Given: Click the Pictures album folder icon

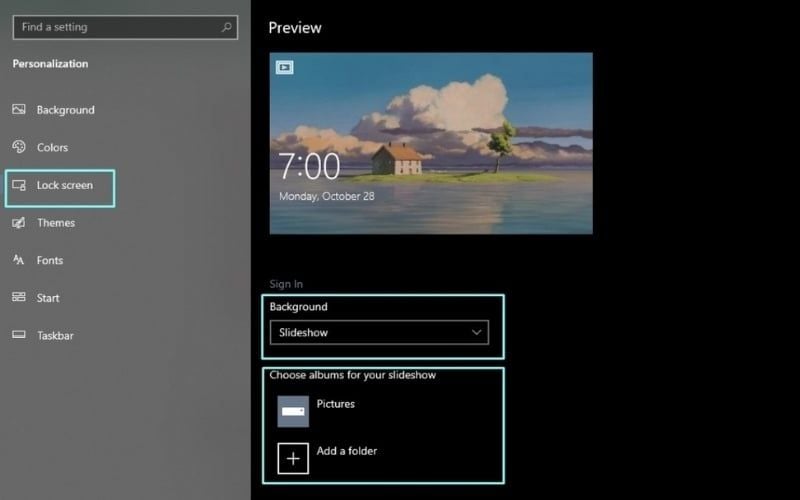Looking at the screenshot, I should point(293,411).
